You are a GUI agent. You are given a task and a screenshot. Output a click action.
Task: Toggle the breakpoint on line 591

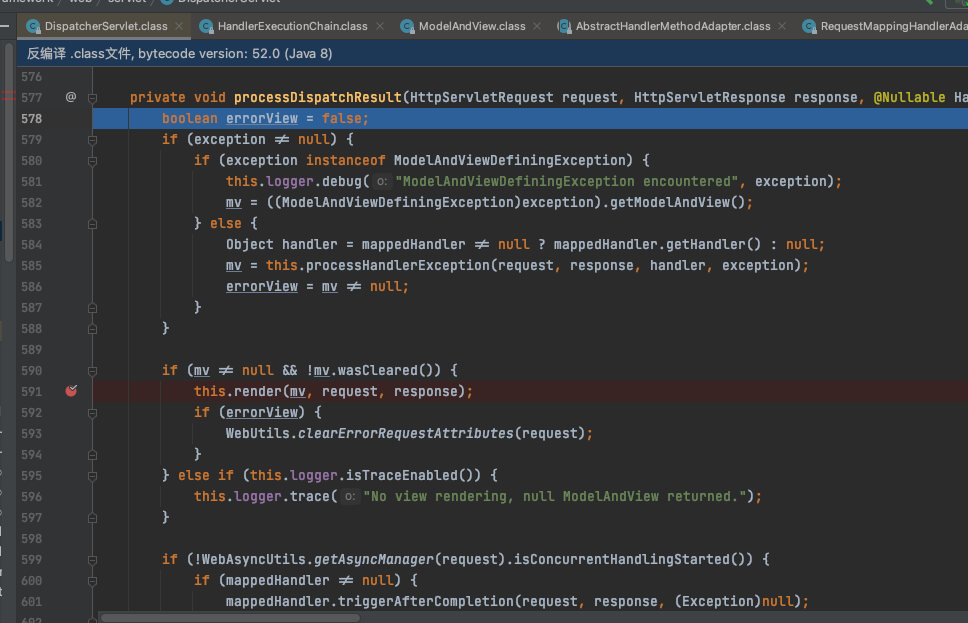click(71, 391)
